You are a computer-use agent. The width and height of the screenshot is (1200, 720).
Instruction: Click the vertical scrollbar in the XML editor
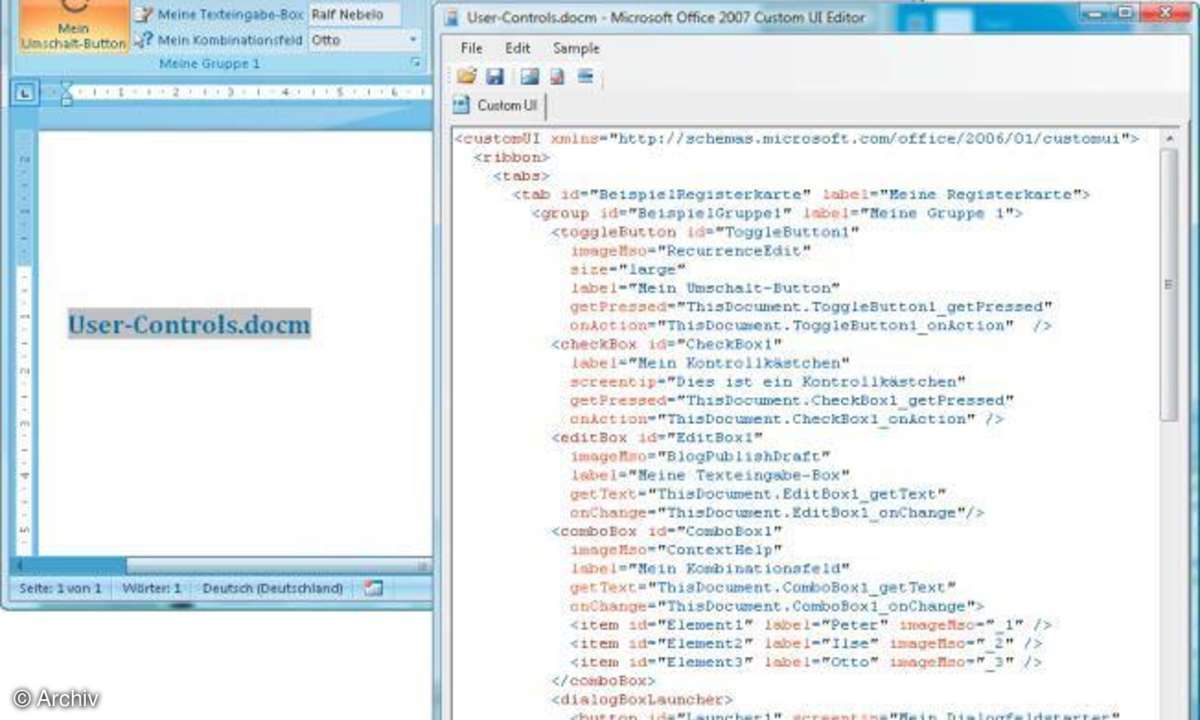coord(1168,285)
